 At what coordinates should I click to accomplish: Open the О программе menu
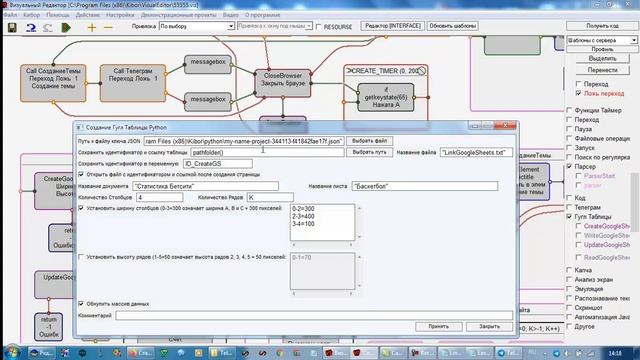pos(262,15)
